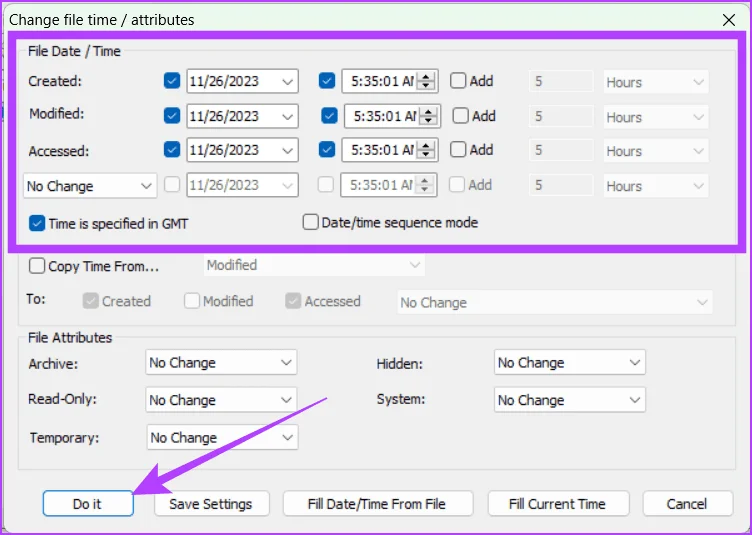The image size is (752, 535).
Task: Click the Accessed label in File Date/Time
Action: coord(59,151)
